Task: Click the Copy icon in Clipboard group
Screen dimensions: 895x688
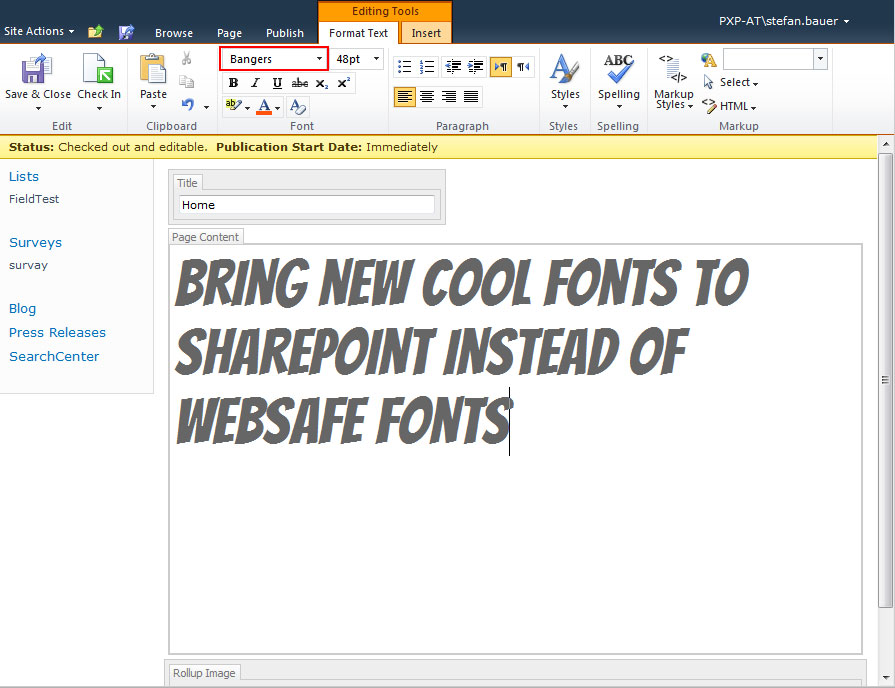Action: (x=187, y=82)
